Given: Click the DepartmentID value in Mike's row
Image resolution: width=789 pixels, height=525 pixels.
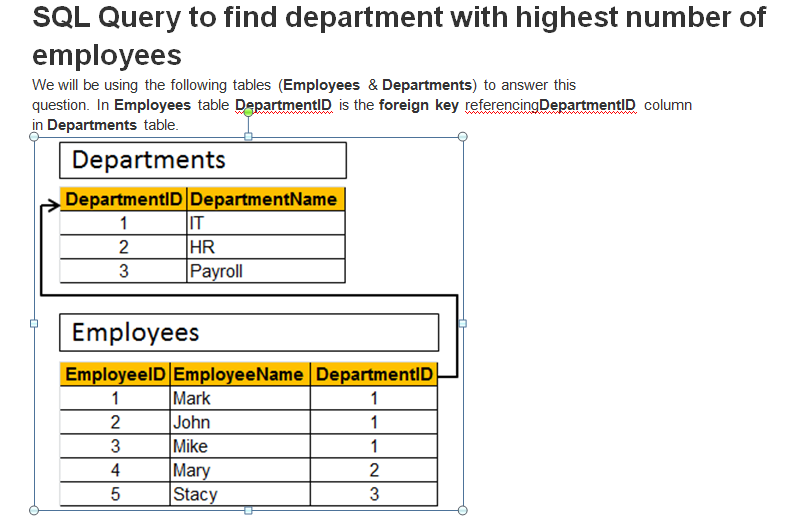Looking at the screenshot, I should point(374,446).
